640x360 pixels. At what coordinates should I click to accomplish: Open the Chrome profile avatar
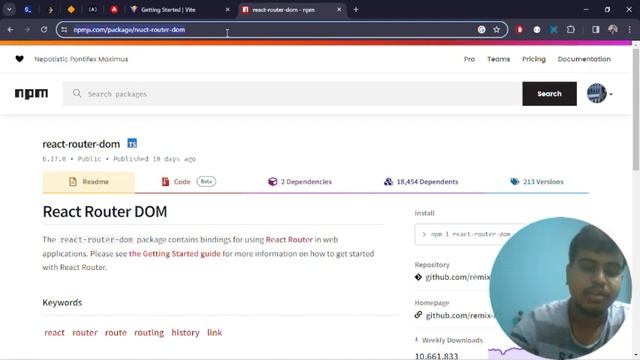click(x=613, y=29)
